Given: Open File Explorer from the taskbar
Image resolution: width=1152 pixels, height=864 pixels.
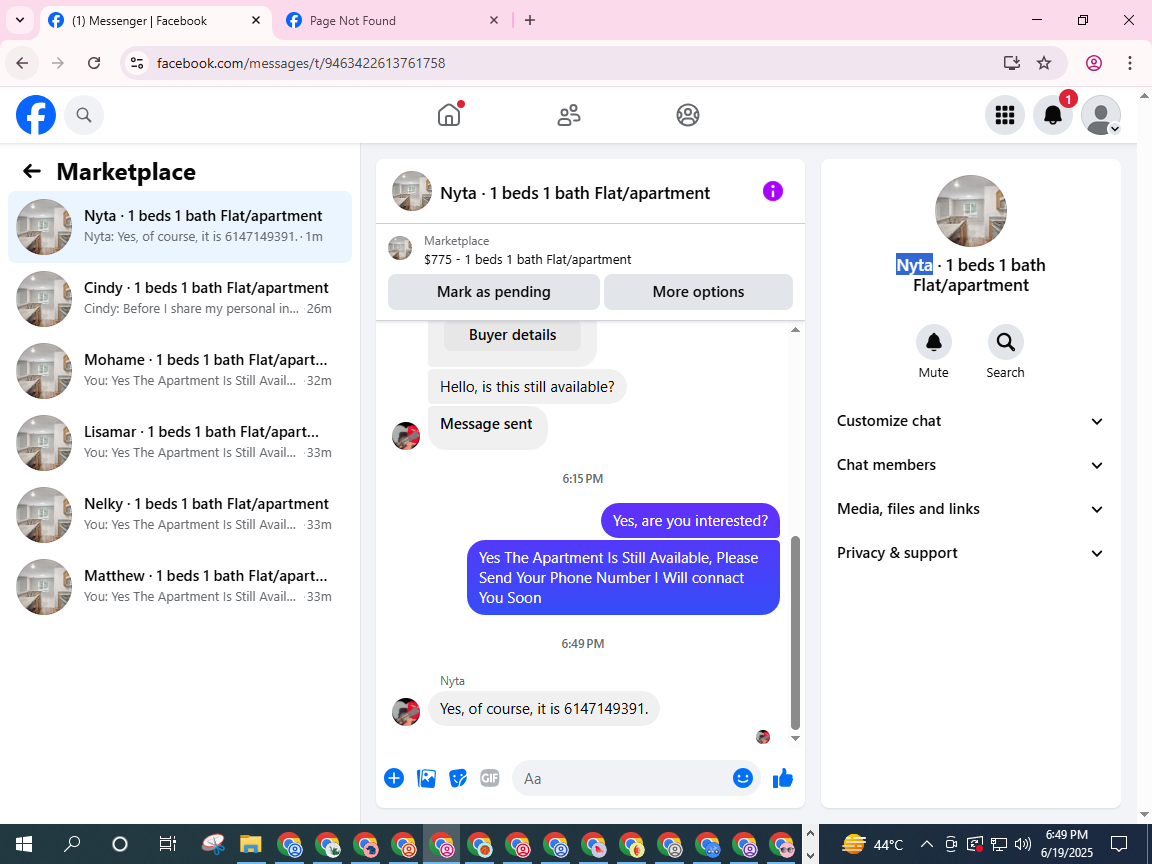Looking at the screenshot, I should 251,844.
